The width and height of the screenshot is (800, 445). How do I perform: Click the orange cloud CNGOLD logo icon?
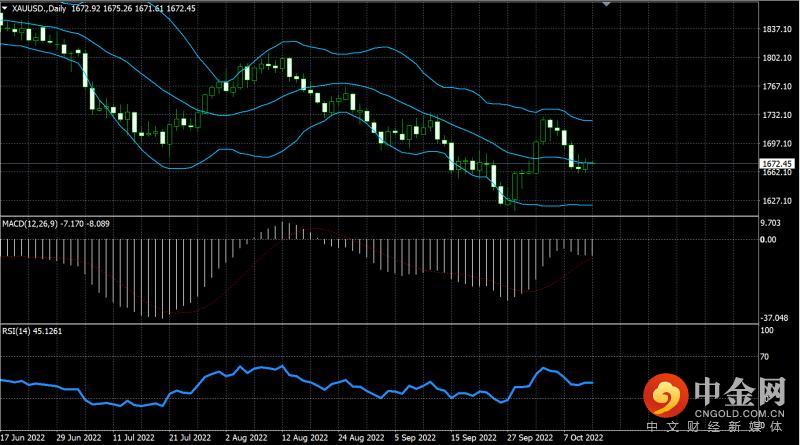coord(663,397)
